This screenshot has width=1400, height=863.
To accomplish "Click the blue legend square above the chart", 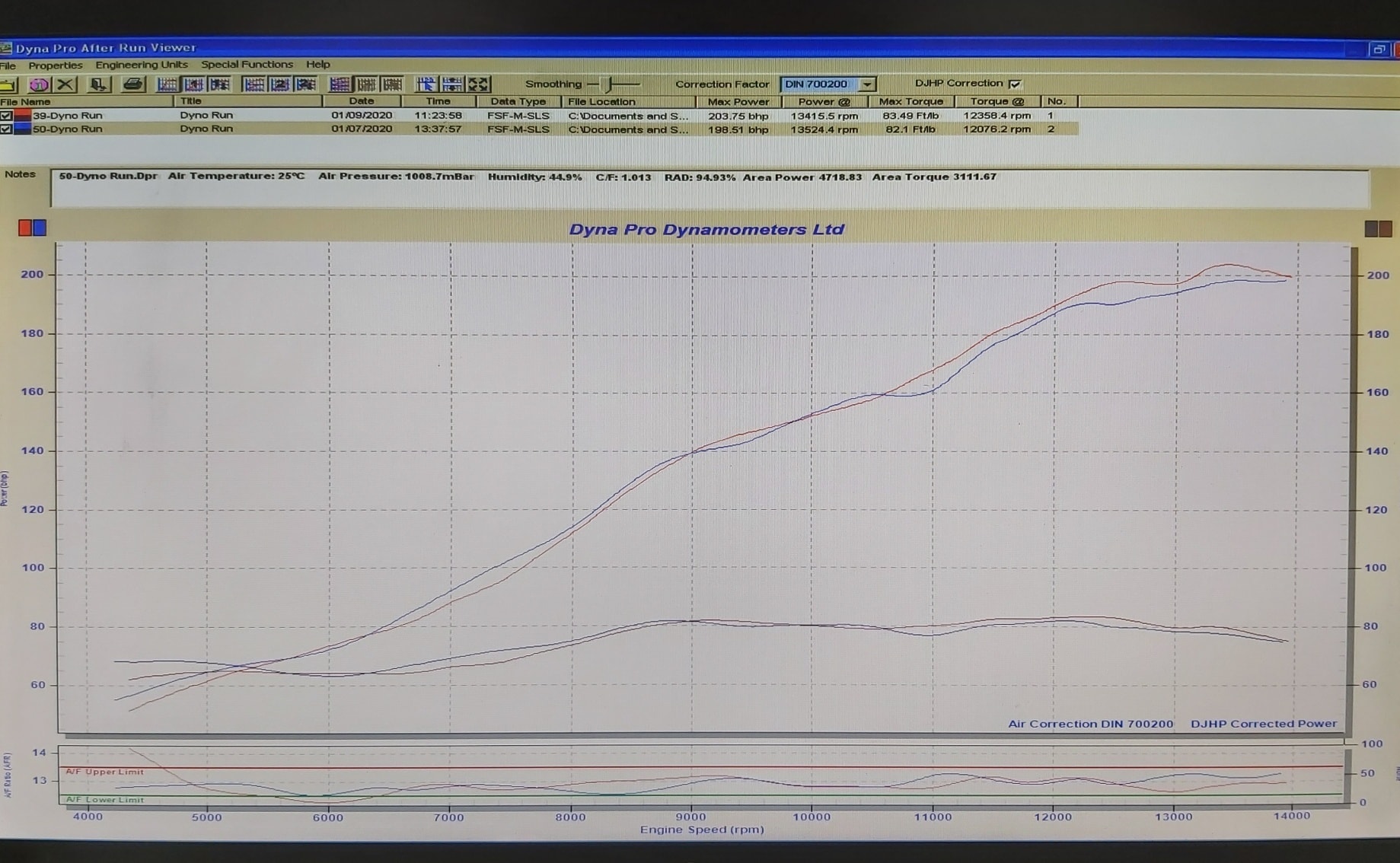I will pos(40,228).
